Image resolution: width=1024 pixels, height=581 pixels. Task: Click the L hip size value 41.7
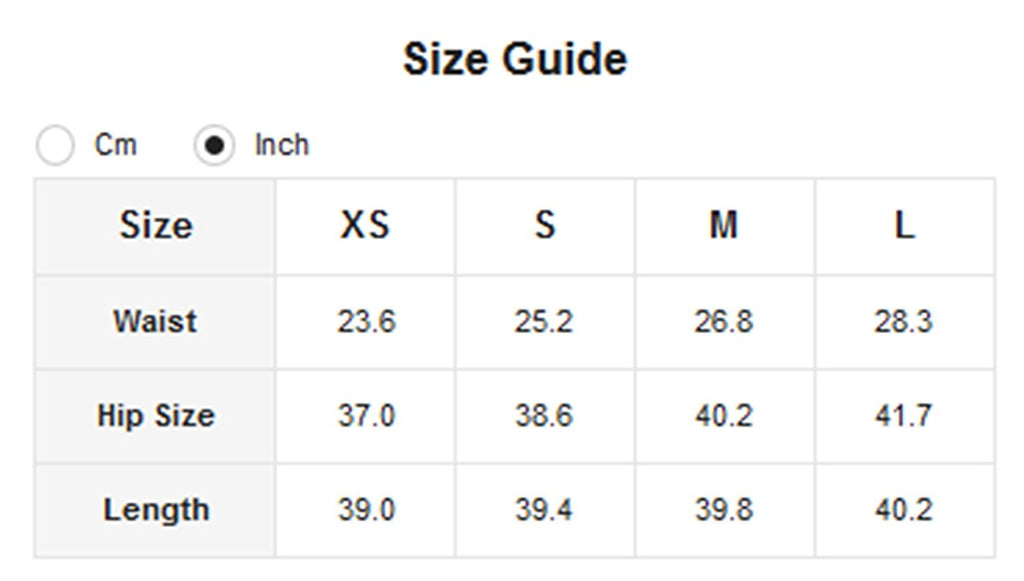point(904,416)
